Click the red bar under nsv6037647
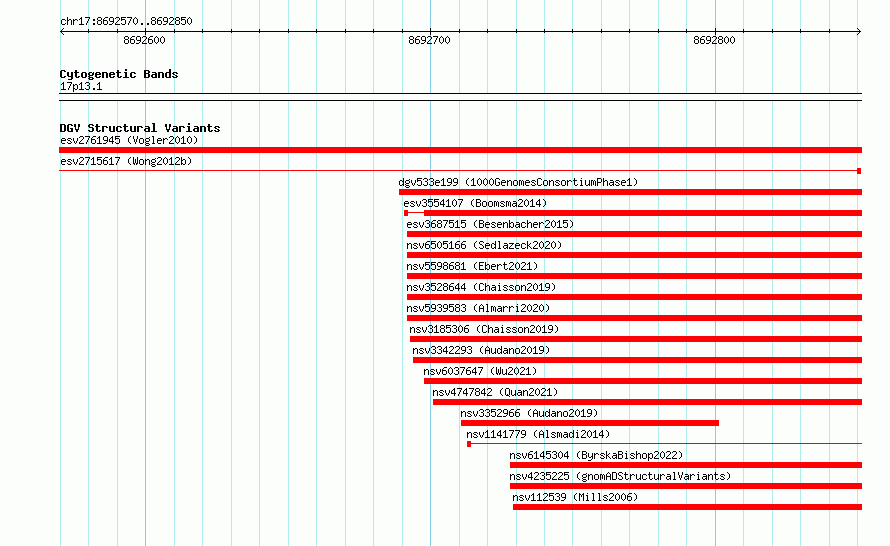Screen dimensions: 890x546 click(x=643, y=381)
